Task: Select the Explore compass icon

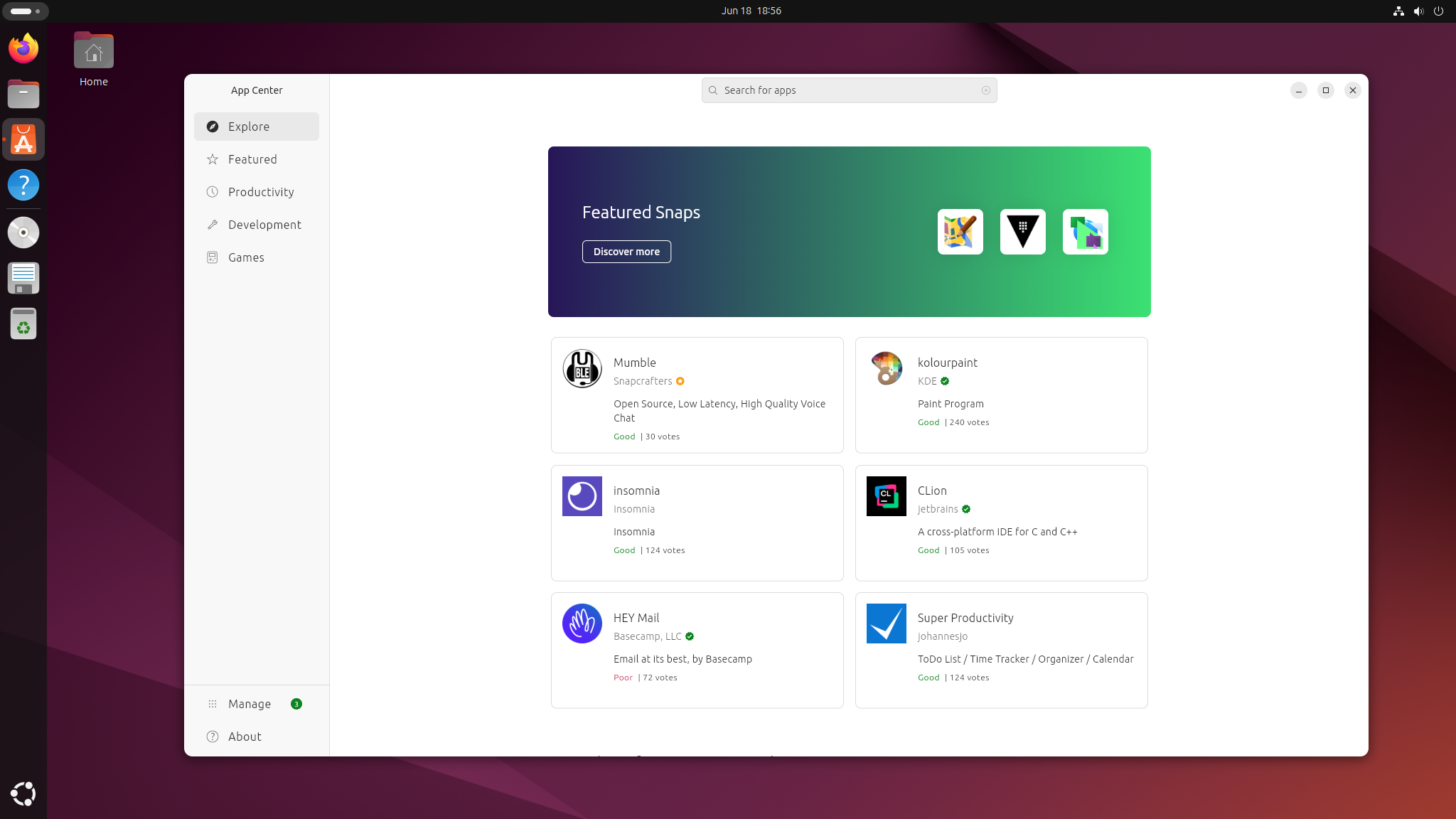Action: pyautogui.click(x=213, y=126)
